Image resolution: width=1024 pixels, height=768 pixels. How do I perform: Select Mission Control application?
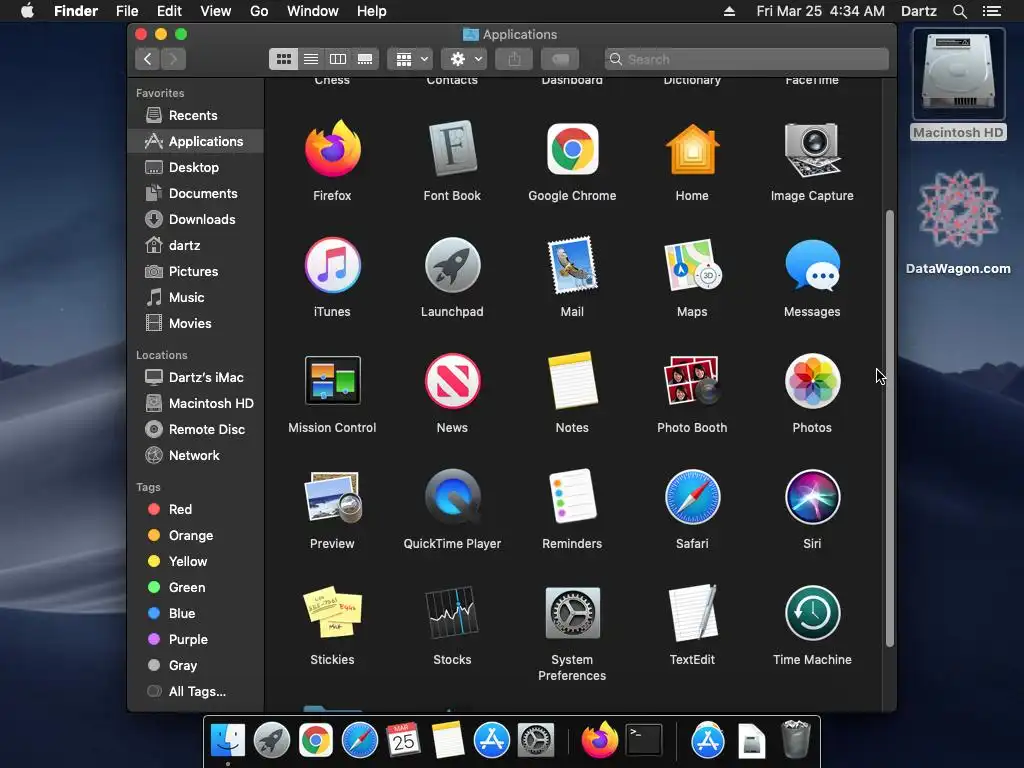[332, 381]
